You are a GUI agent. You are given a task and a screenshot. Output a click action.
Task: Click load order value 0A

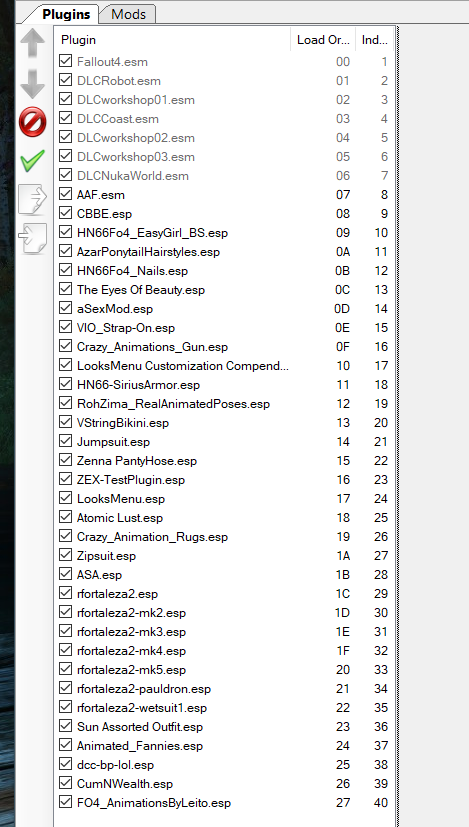pos(343,252)
